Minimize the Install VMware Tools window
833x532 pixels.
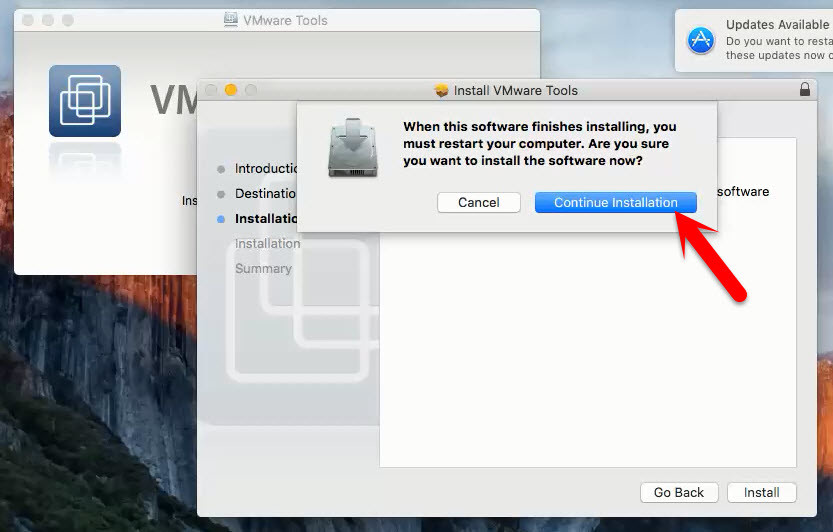231,90
